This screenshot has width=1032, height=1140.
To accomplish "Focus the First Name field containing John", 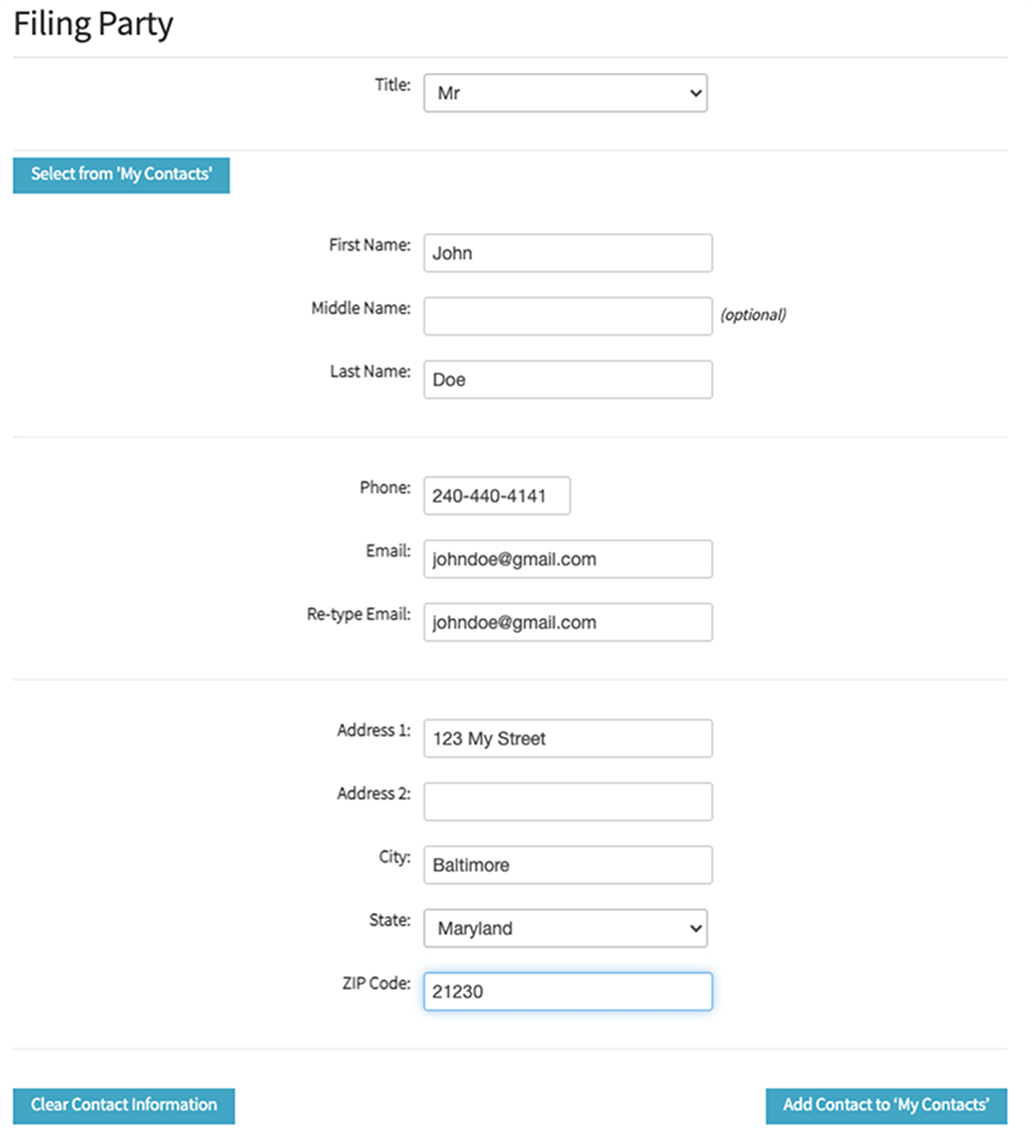I will pos(568,253).
